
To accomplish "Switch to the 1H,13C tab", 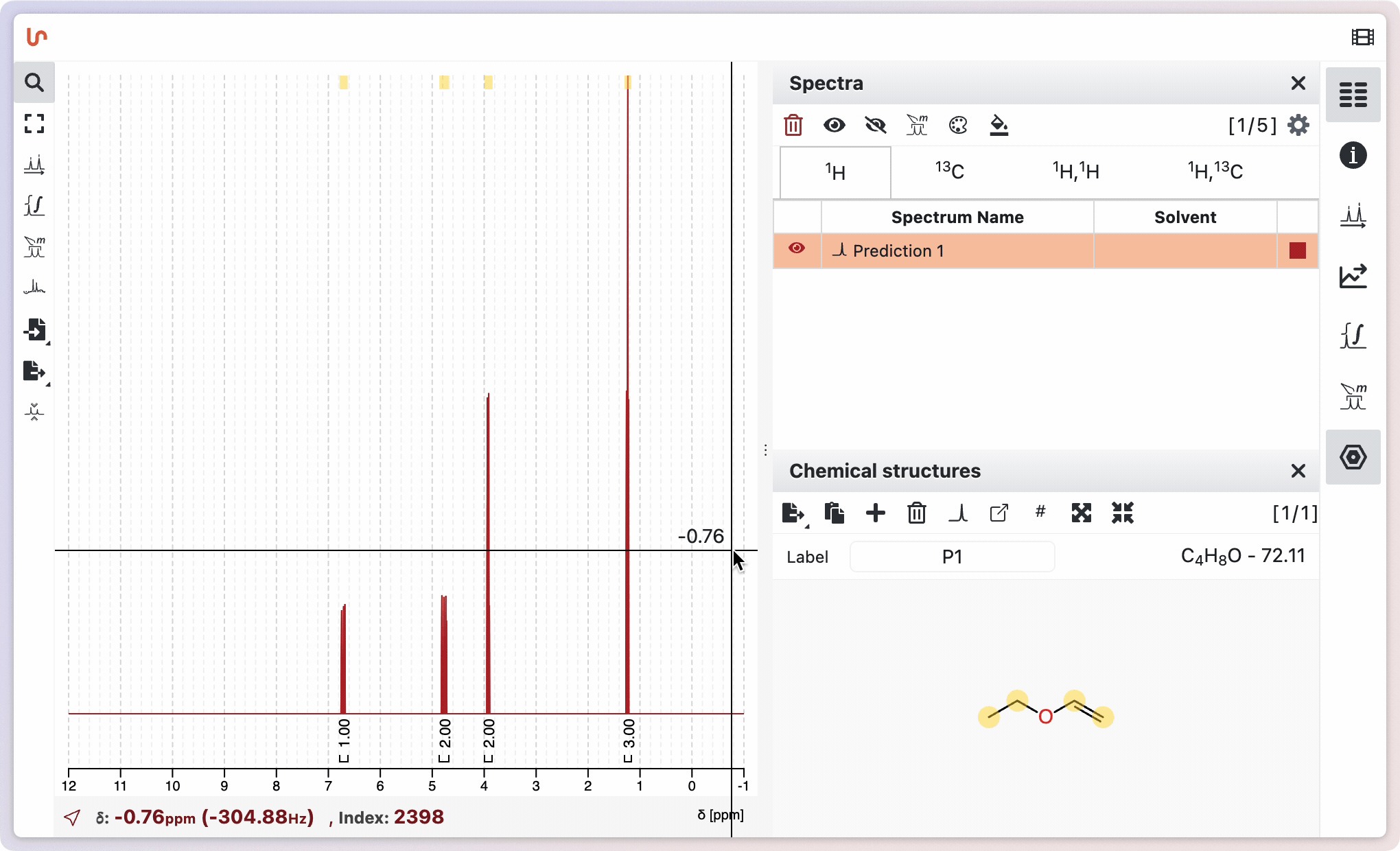I will (1215, 171).
